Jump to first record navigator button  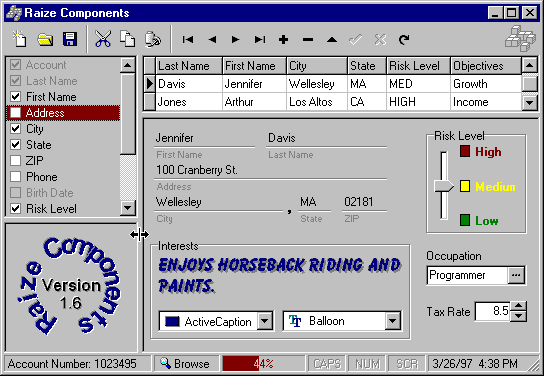click(188, 40)
